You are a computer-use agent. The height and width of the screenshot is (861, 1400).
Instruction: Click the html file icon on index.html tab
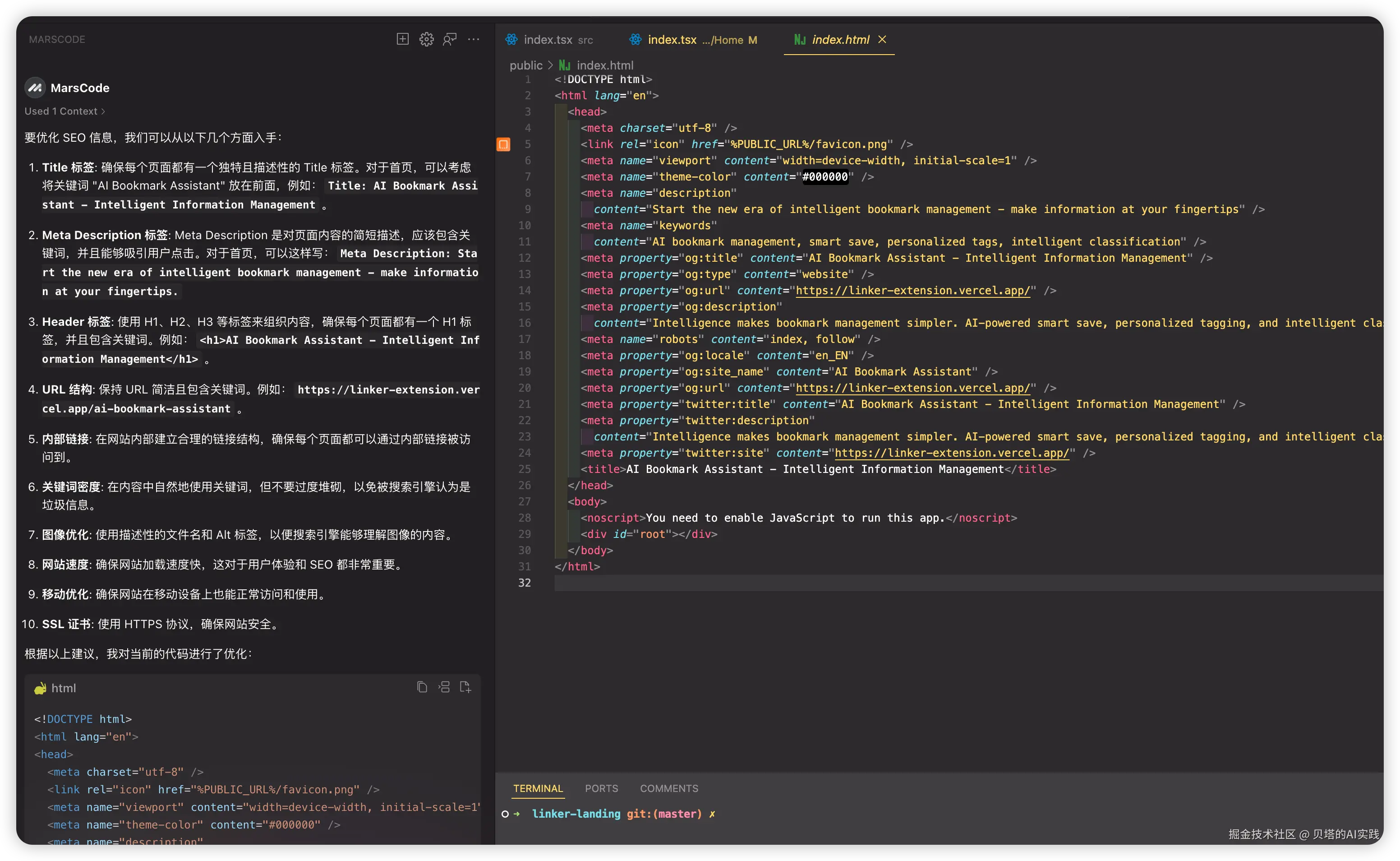coord(800,39)
